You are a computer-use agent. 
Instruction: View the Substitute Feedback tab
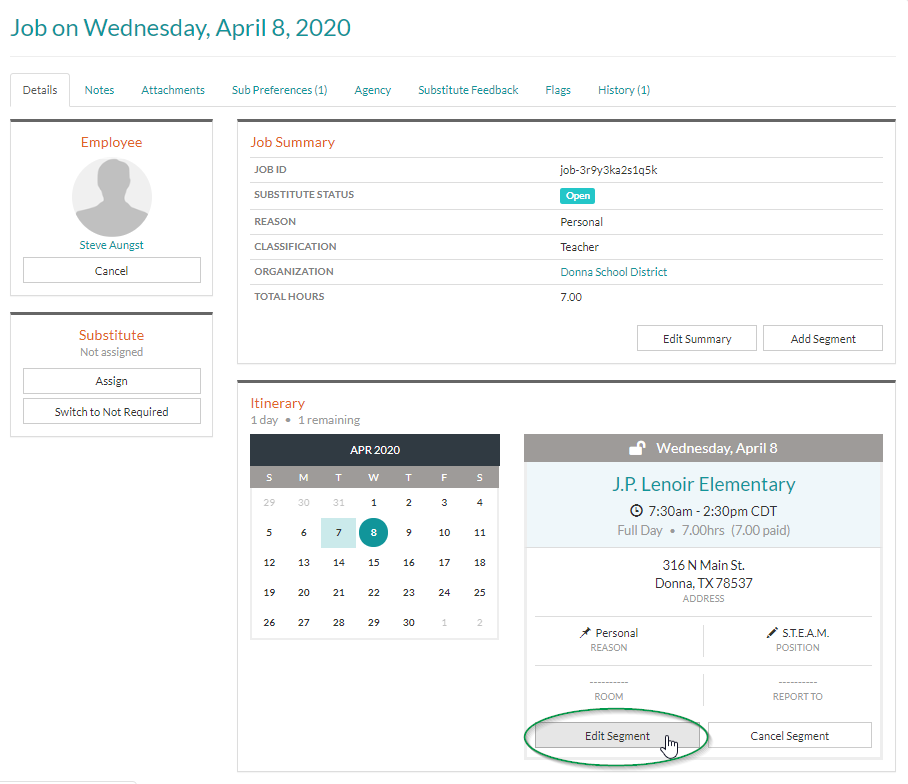pos(468,90)
